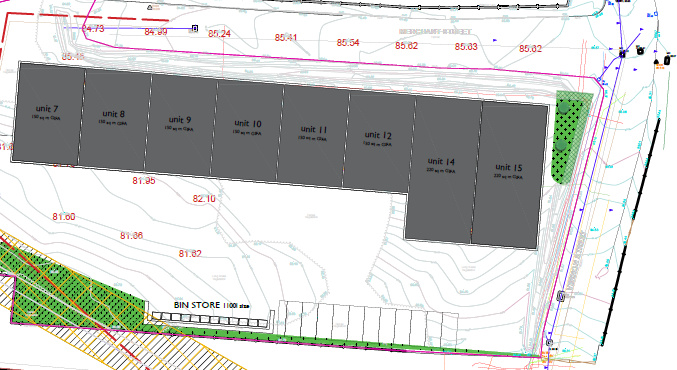The image size is (677, 370).
Task: Click the unit 14 label
Action: click(x=441, y=161)
